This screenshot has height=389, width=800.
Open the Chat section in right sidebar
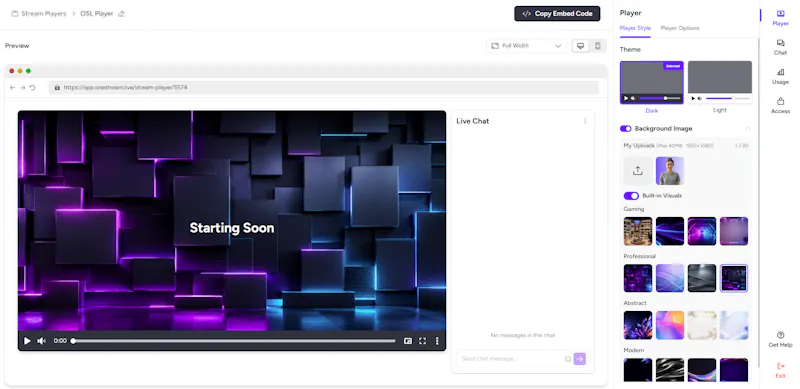(780, 47)
